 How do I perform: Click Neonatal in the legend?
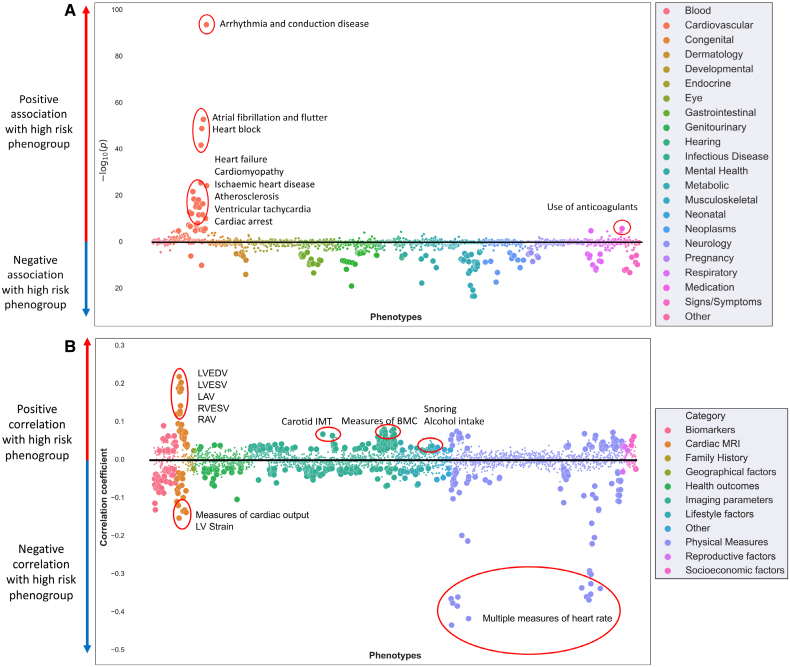(x=705, y=215)
